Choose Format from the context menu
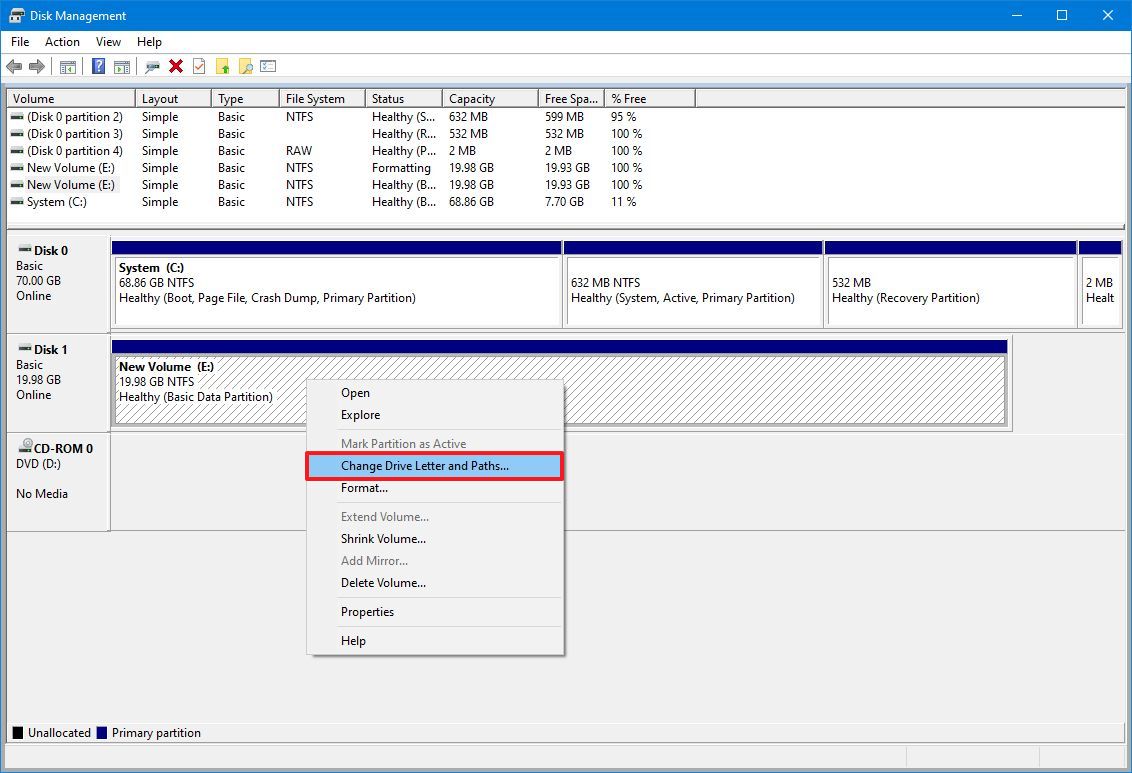 coord(364,488)
